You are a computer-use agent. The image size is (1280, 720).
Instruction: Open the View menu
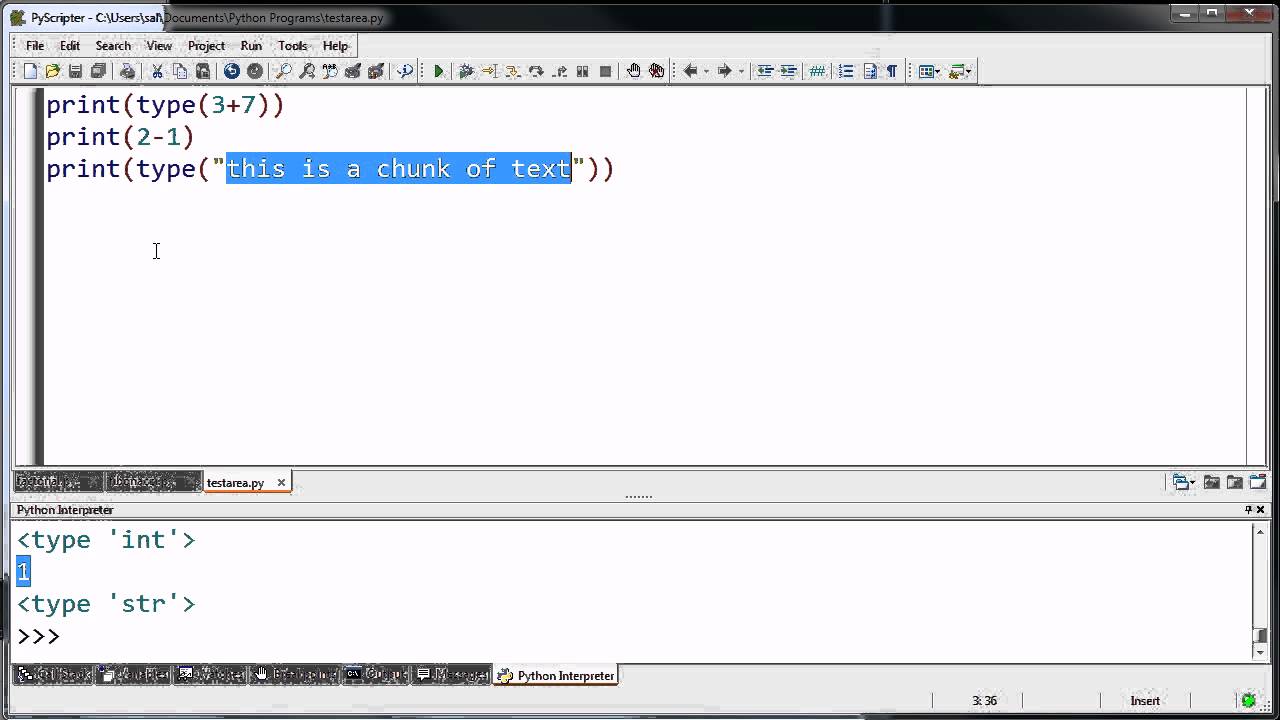click(159, 46)
